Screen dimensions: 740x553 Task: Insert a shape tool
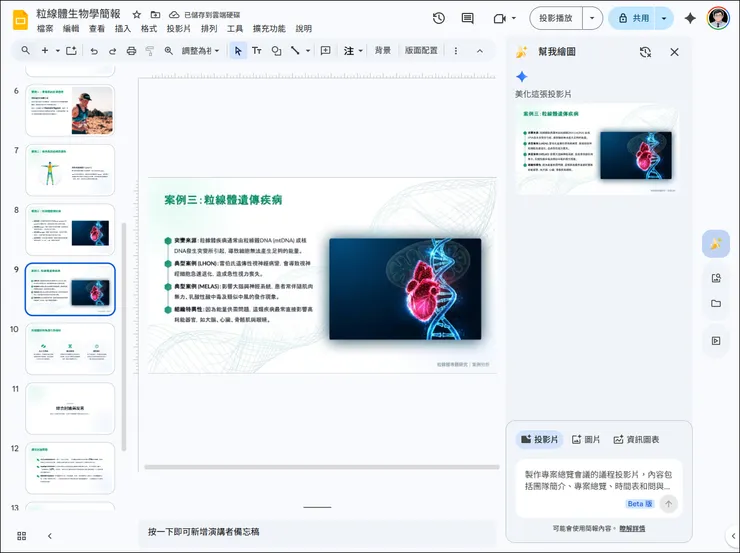click(276, 50)
